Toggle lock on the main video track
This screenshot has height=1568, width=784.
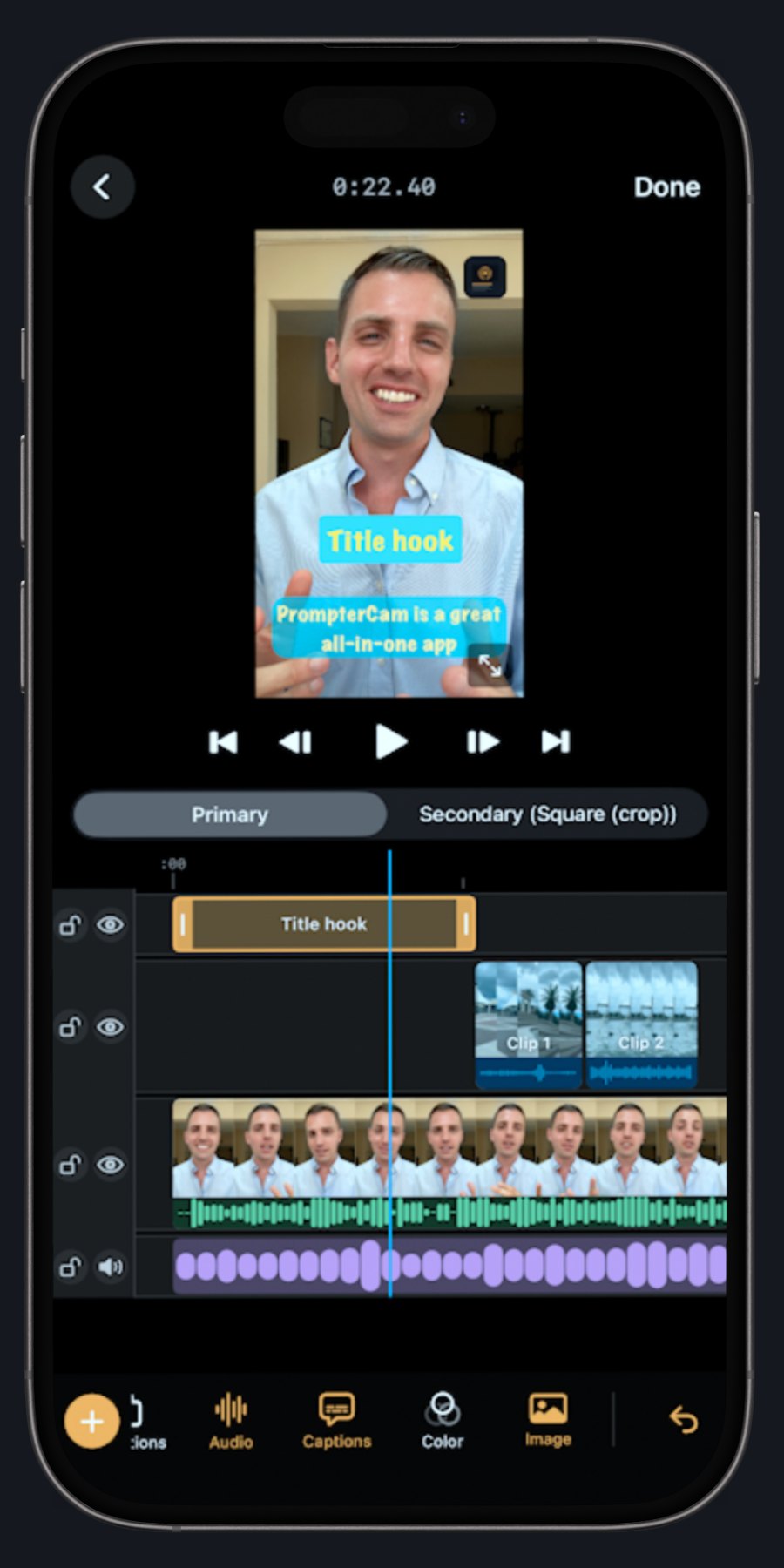tap(71, 1165)
